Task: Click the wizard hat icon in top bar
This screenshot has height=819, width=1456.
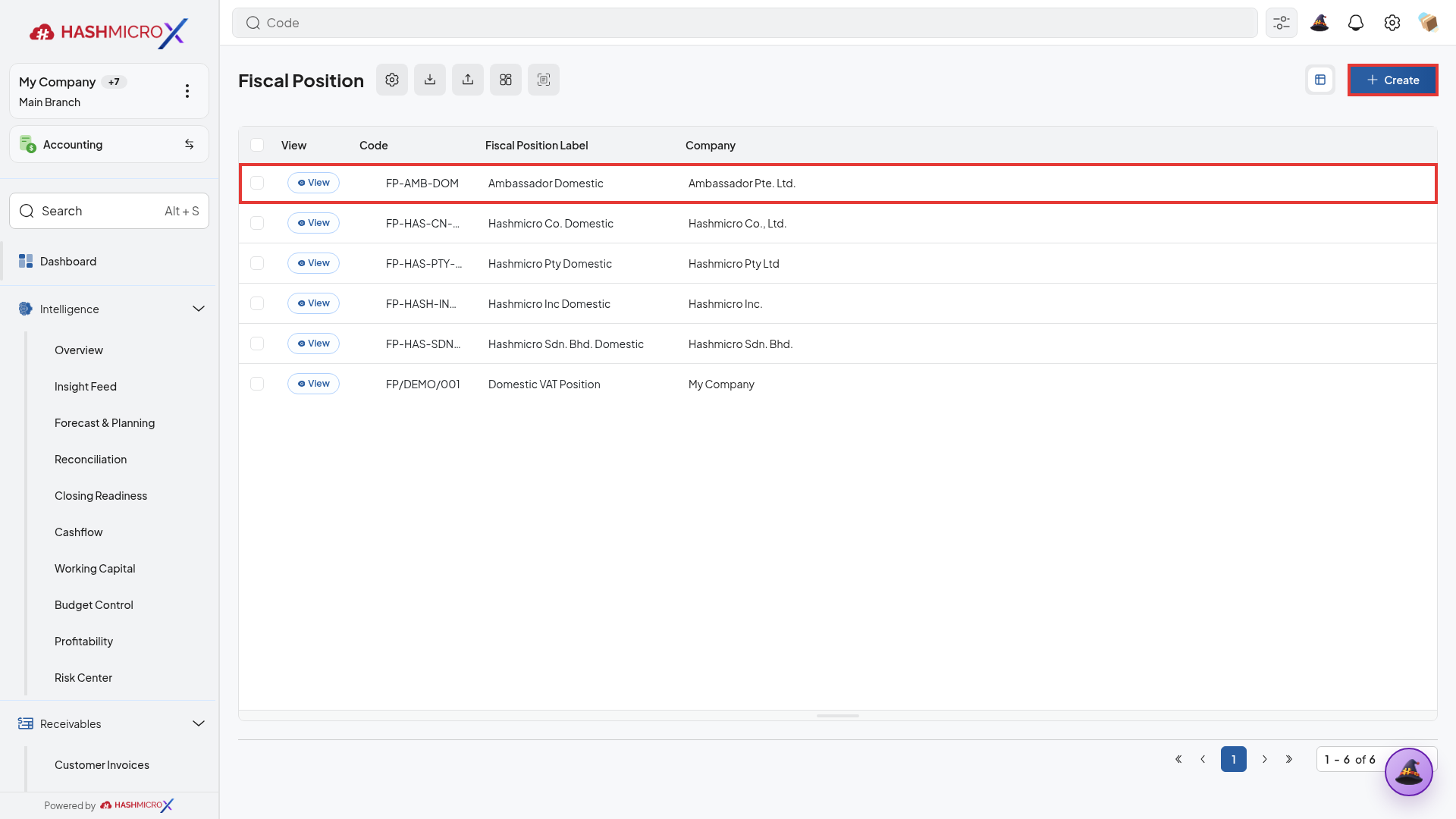Action: pyautogui.click(x=1319, y=23)
